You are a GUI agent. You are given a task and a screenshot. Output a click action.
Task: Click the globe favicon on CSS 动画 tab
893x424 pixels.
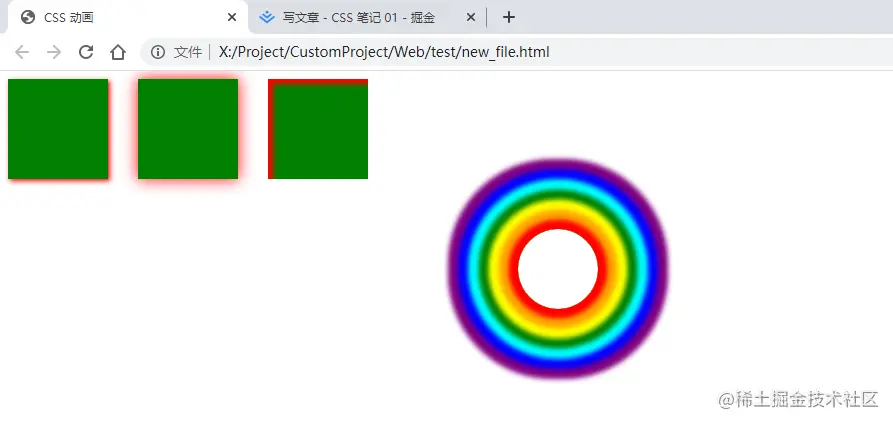click(x=27, y=18)
